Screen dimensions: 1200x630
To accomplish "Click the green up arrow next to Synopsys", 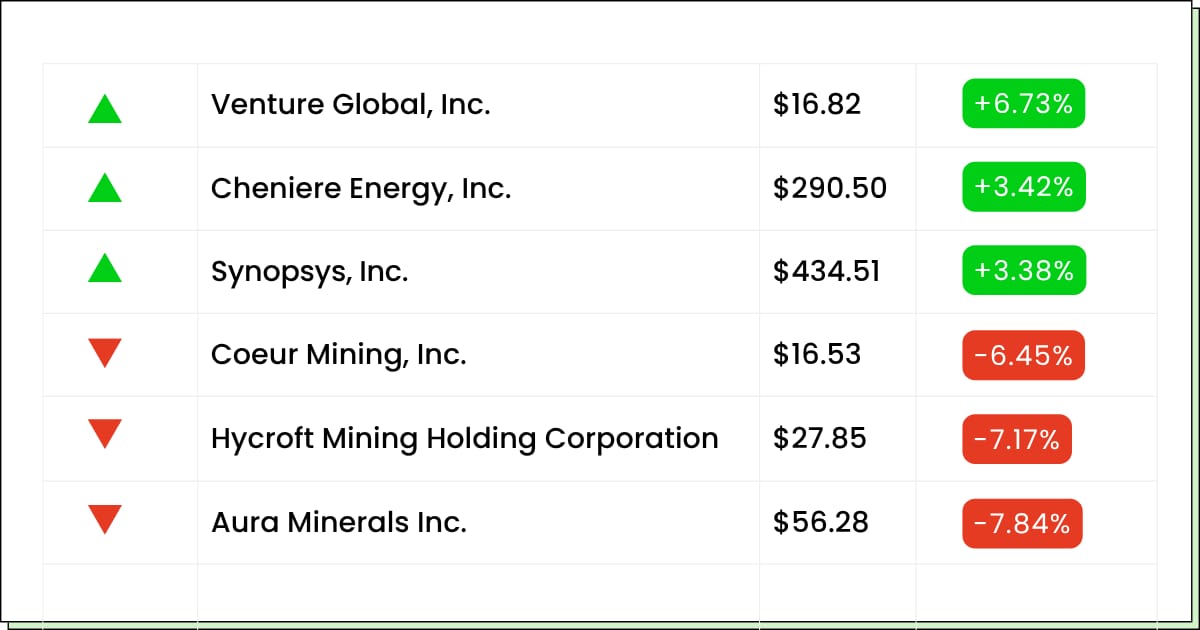I will tap(105, 268).
